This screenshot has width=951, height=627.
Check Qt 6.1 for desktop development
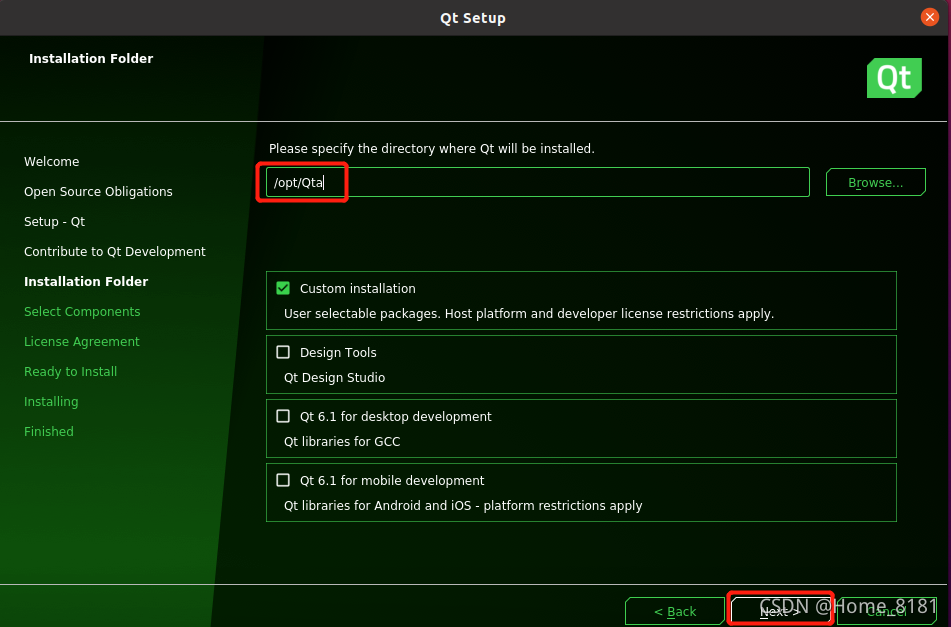(x=283, y=416)
